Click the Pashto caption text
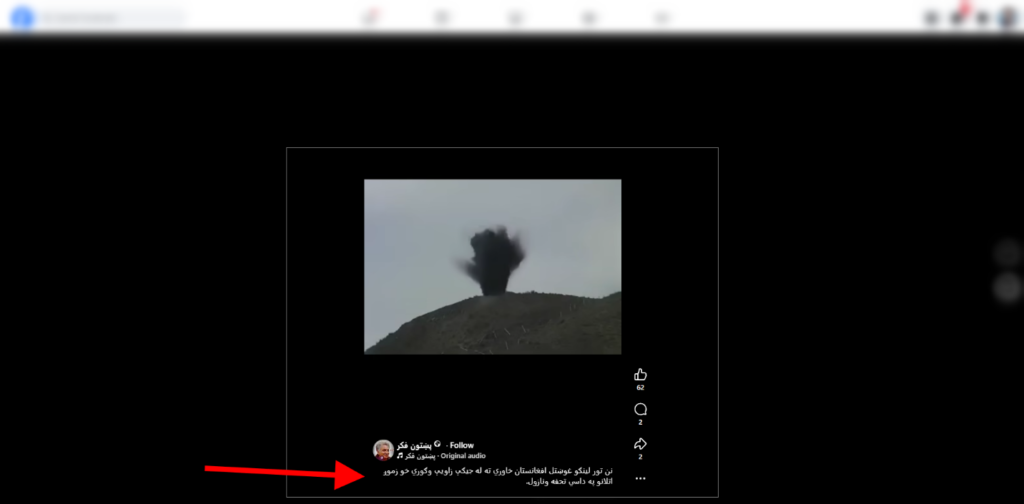Viewport: 1024px width, 504px height. 497,475
